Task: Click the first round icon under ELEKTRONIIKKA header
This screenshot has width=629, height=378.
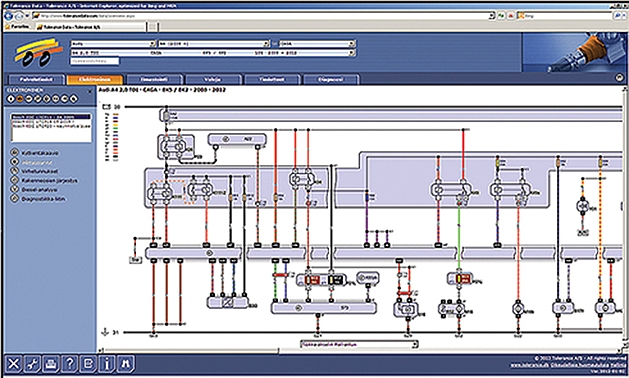Action: (11, 99)
